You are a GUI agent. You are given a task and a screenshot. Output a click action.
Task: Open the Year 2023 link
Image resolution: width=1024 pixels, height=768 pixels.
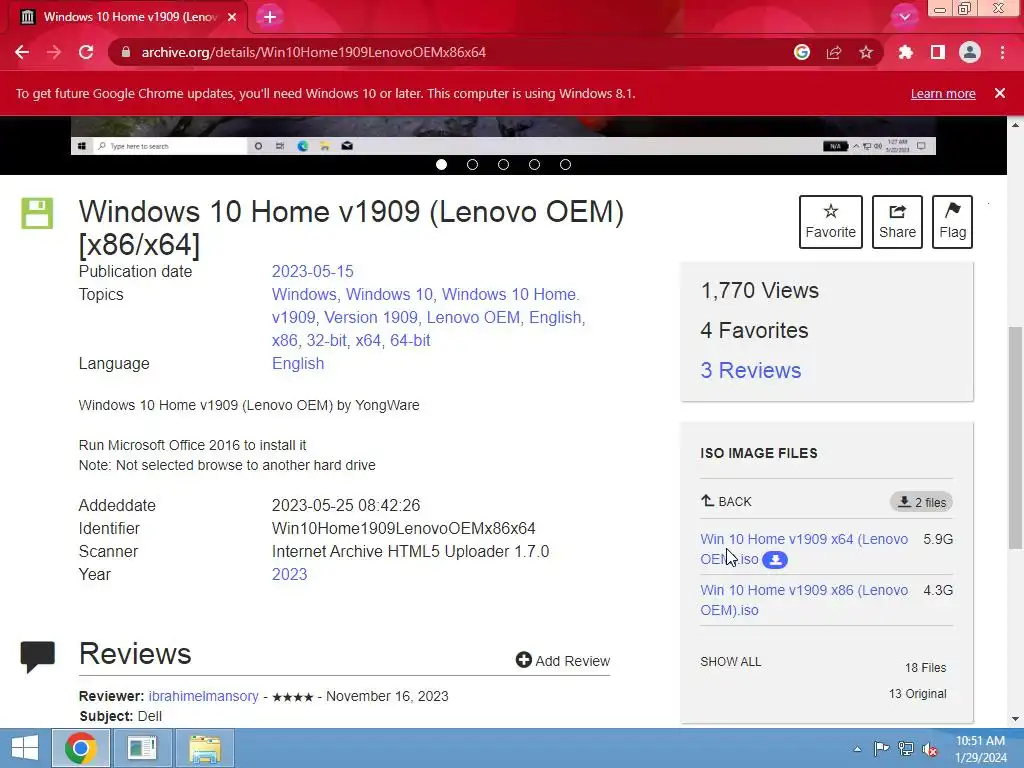point(289,575)
